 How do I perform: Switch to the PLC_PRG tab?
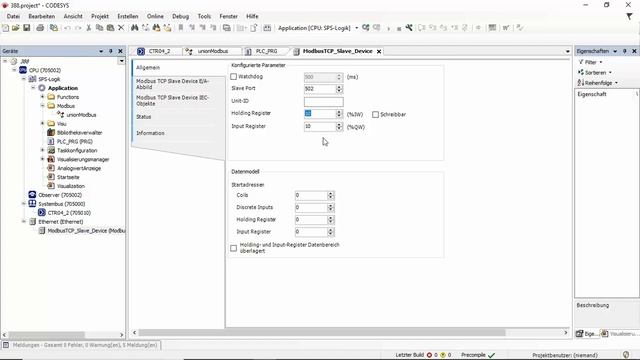266,51
